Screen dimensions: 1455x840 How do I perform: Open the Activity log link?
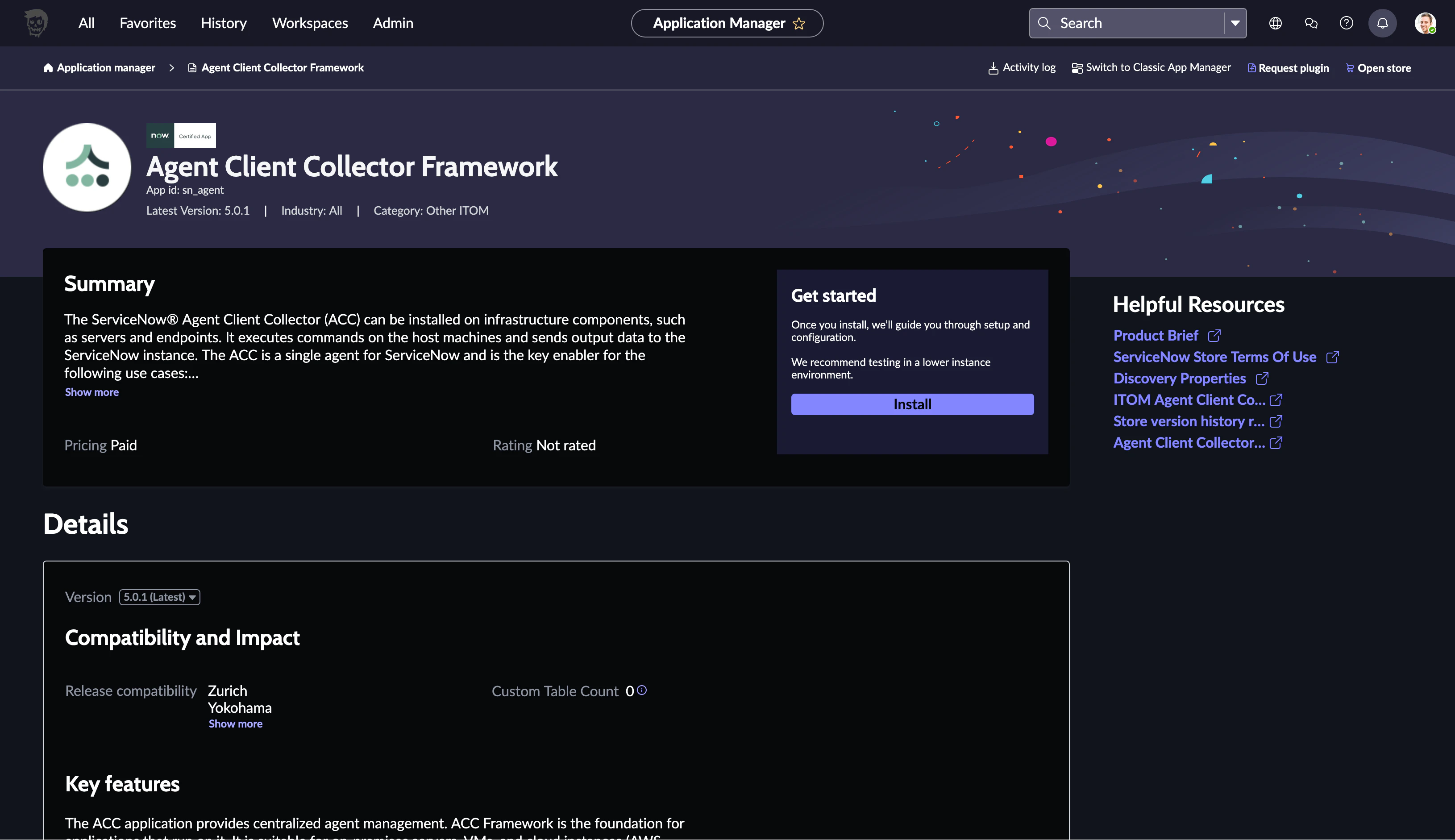[1029, 67]
